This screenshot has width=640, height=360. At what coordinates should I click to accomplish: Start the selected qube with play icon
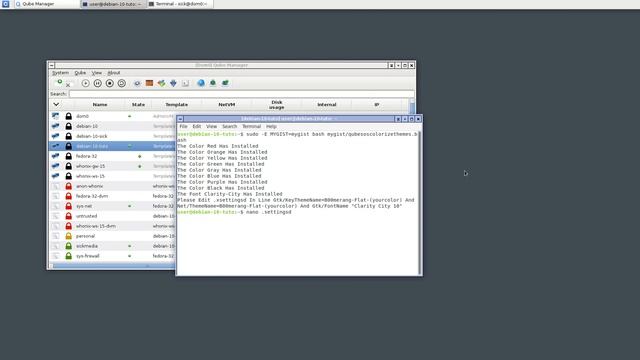pos(85,83)
